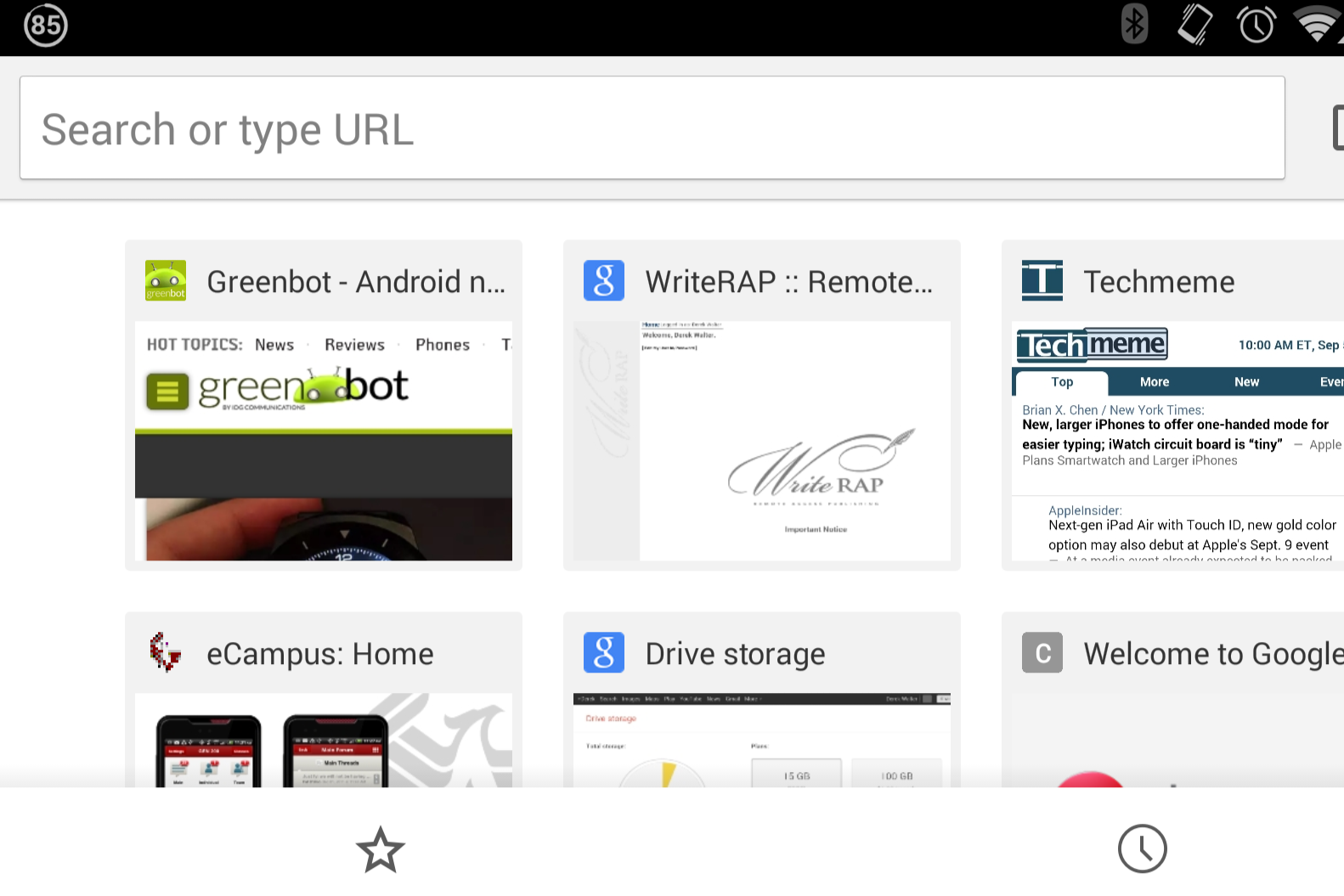
Task: Tap the eCampus favicon icon
Action: tap(166, 652)
